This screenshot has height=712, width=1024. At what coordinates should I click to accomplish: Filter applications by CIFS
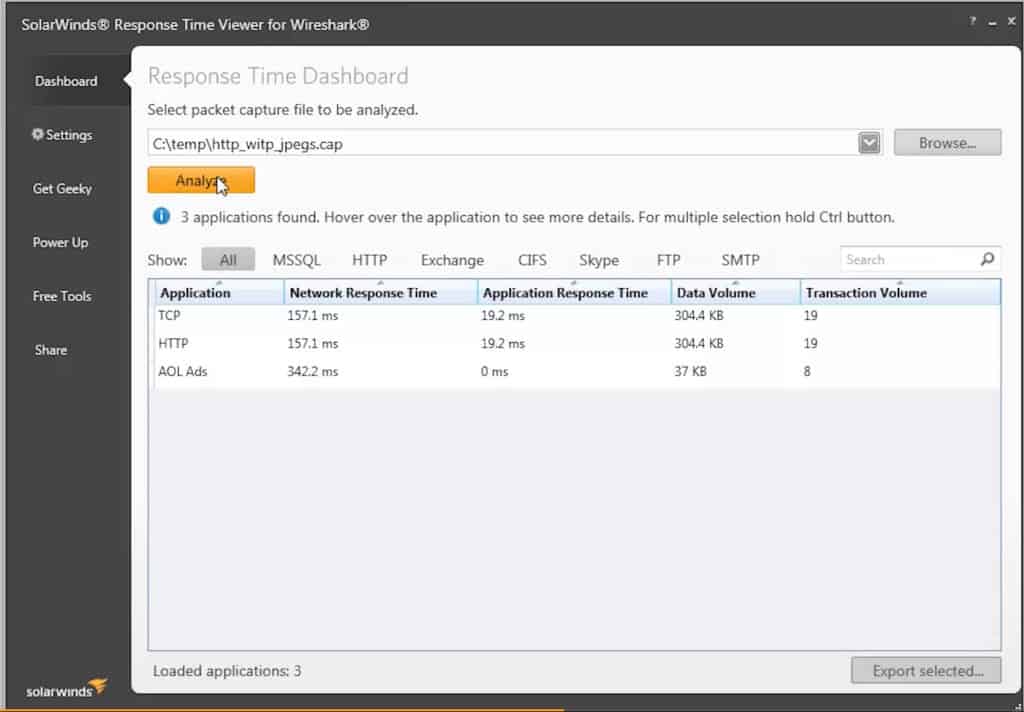click(532, 260)
